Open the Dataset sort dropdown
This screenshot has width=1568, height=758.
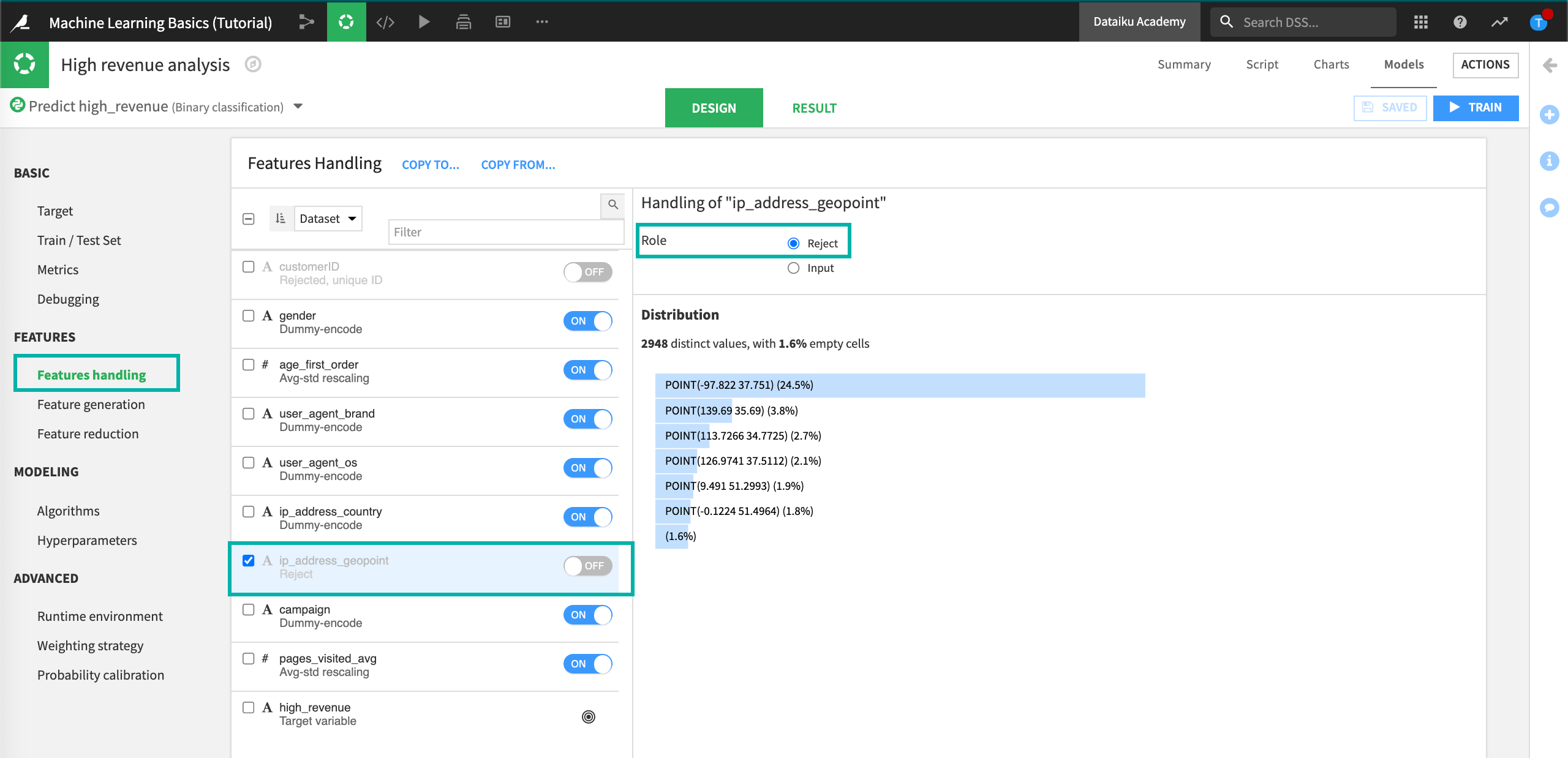click(x=328, y=219)
